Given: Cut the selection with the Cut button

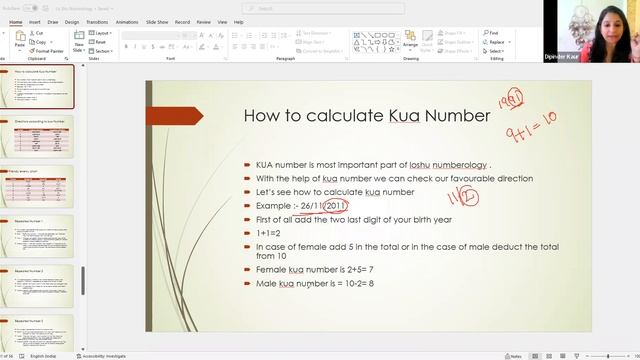Looking at the screenshot, I should click(36, 33).
